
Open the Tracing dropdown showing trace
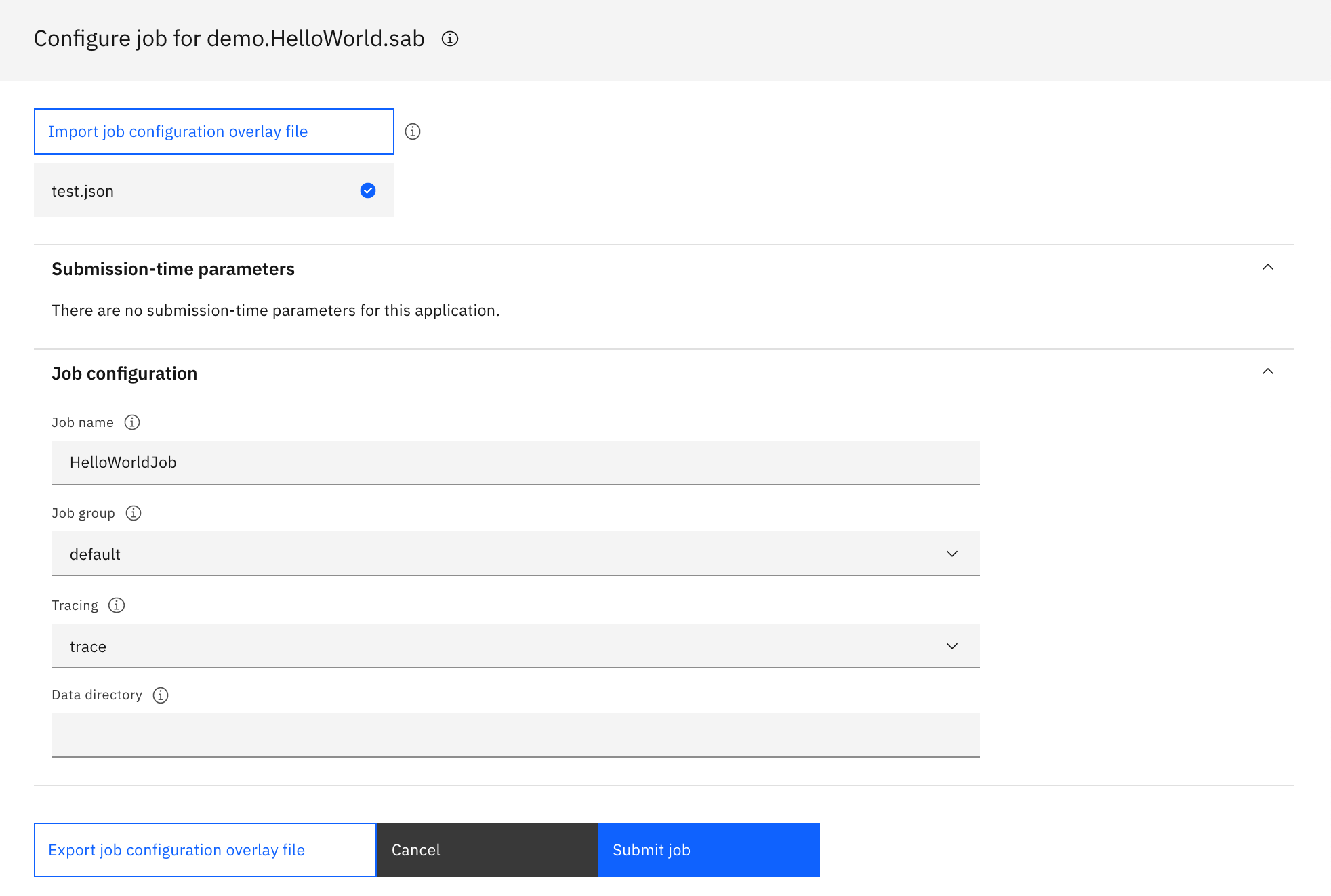click(953, 645)
